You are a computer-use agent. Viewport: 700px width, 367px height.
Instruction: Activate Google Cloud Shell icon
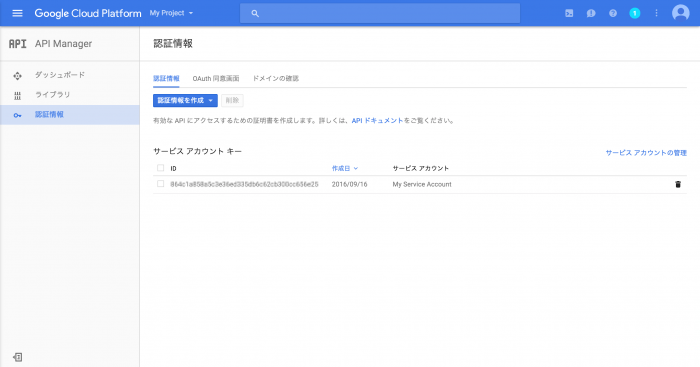tap(569, 13)
